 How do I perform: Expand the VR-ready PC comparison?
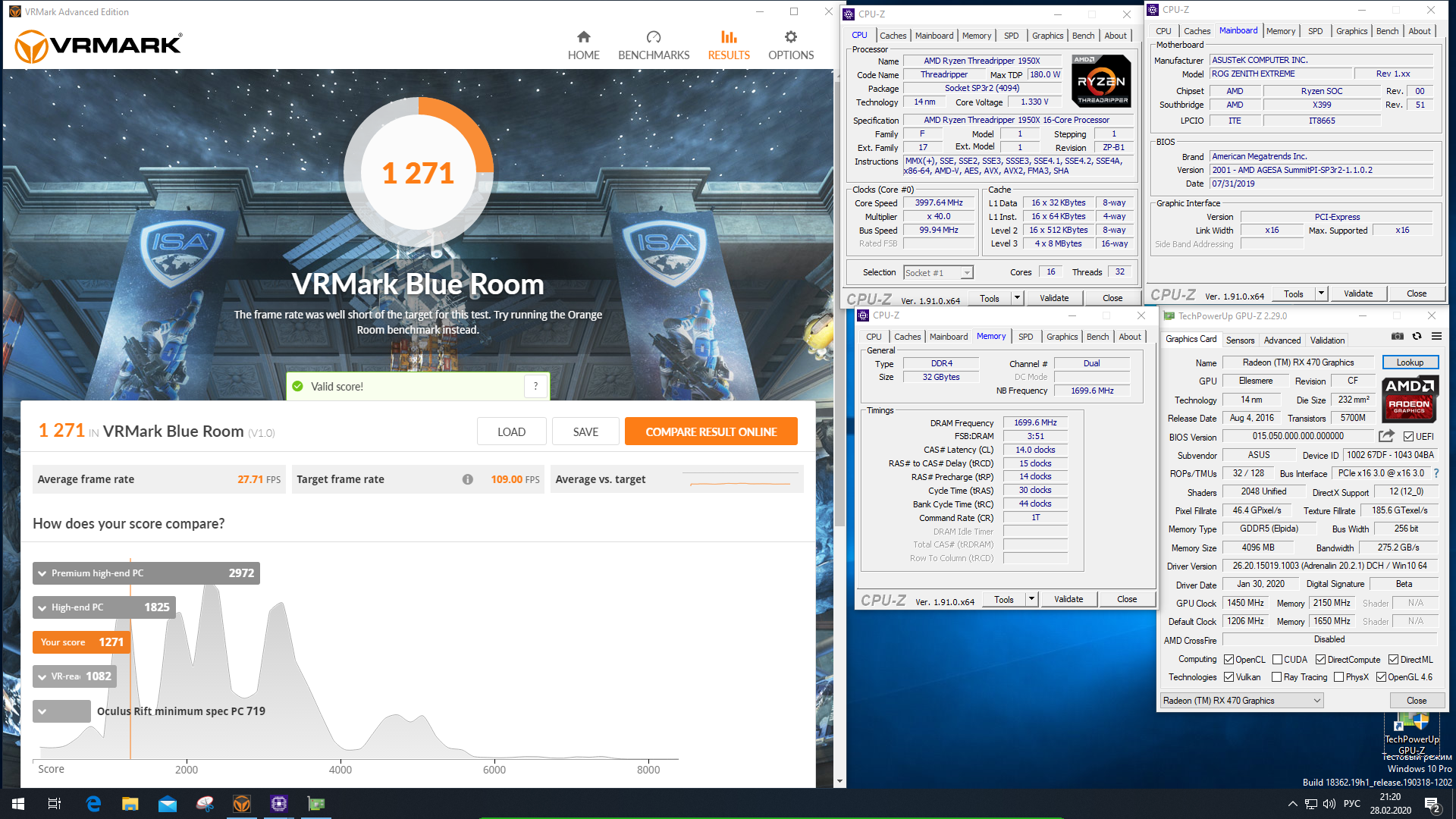pos(42,676)
